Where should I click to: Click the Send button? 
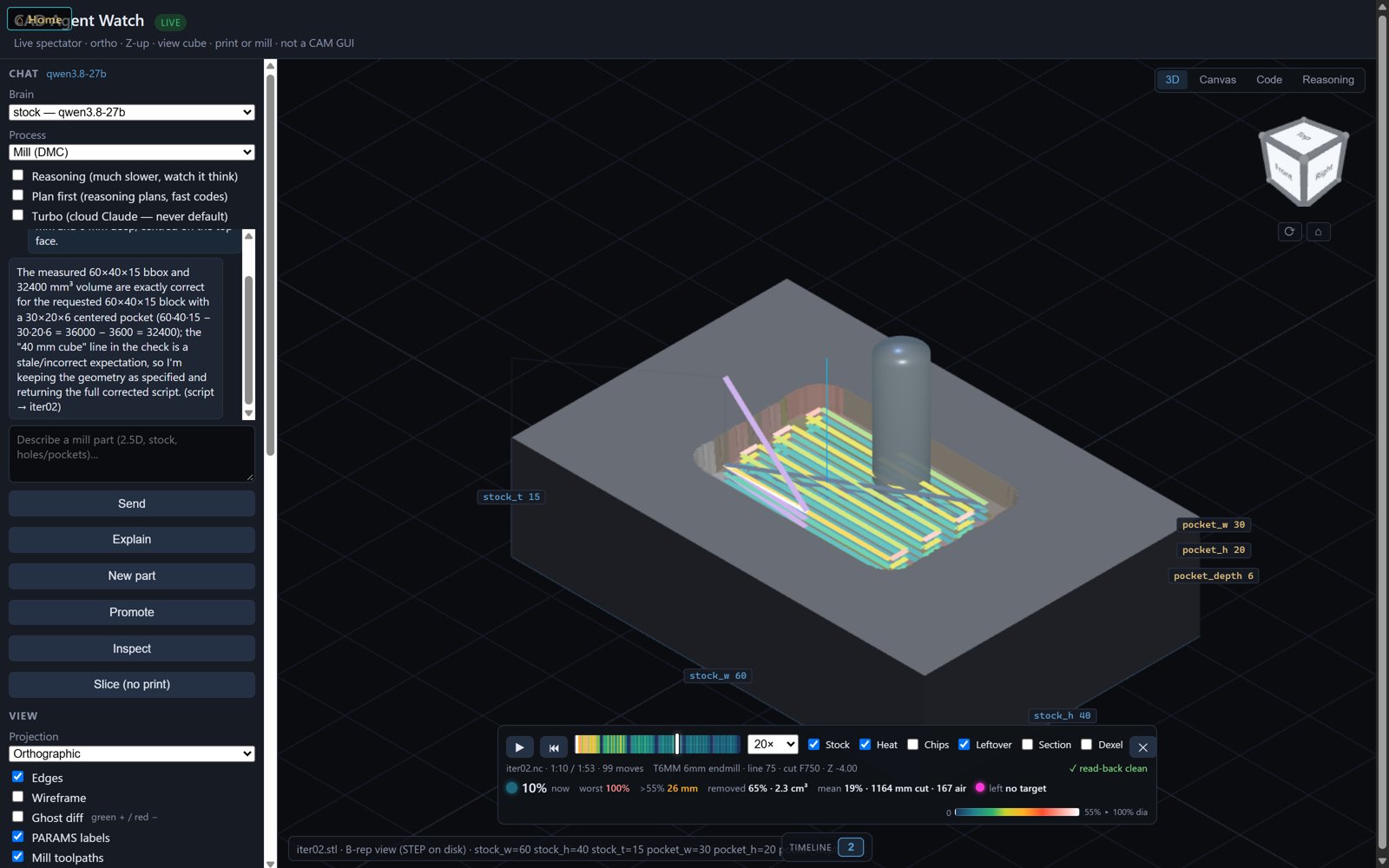tap(132, 503)
